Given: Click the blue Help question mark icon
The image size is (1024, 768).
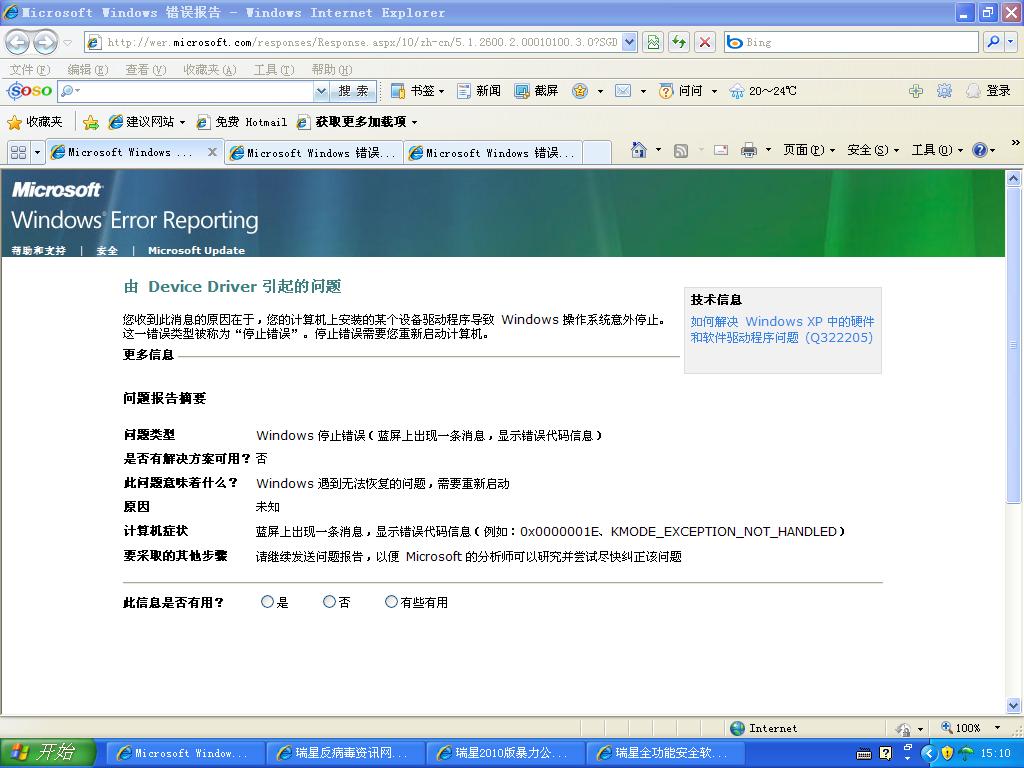Looking at the screenshot, I should 979,150.
